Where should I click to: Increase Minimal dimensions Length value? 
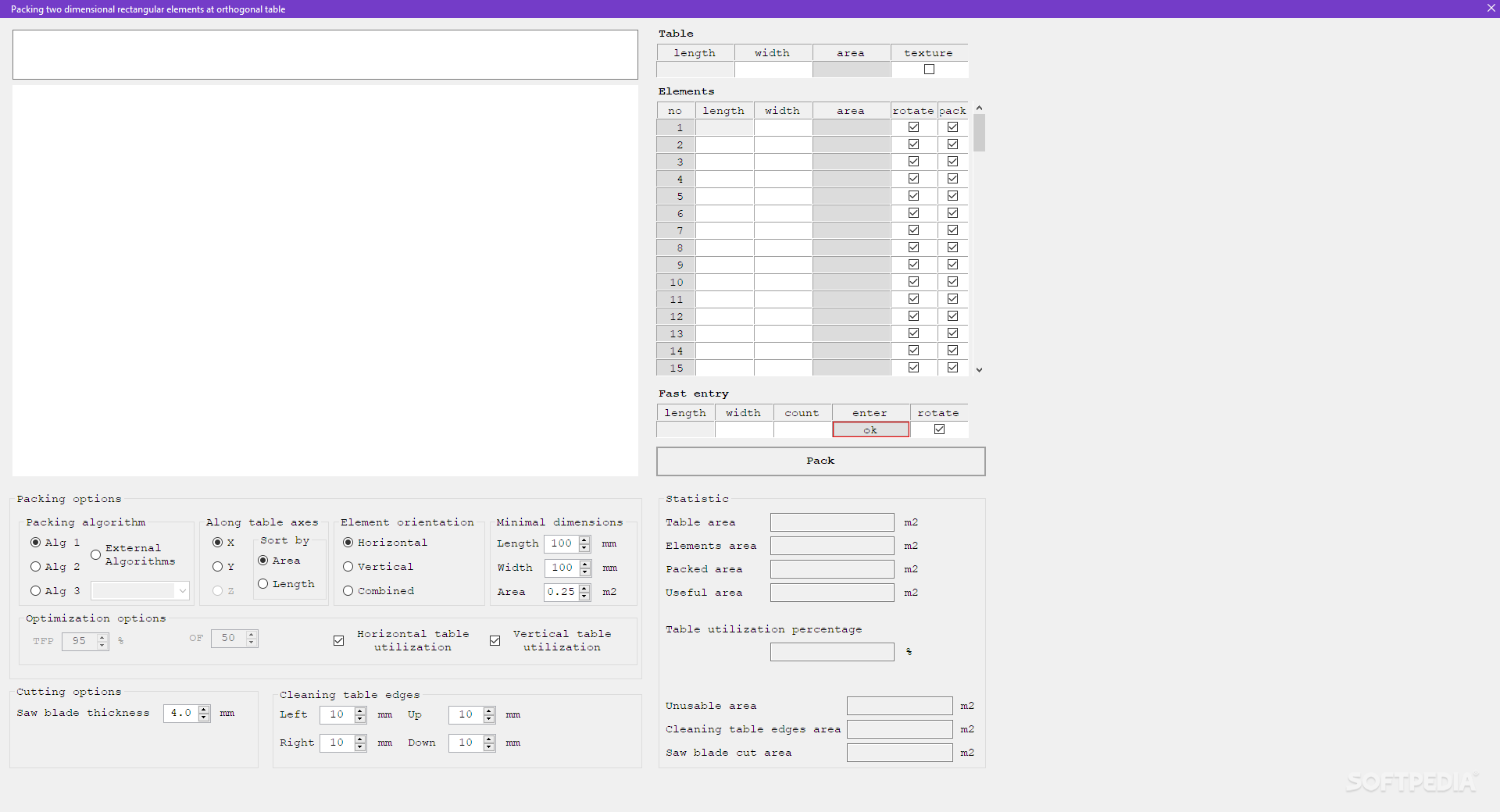(584, 540)
